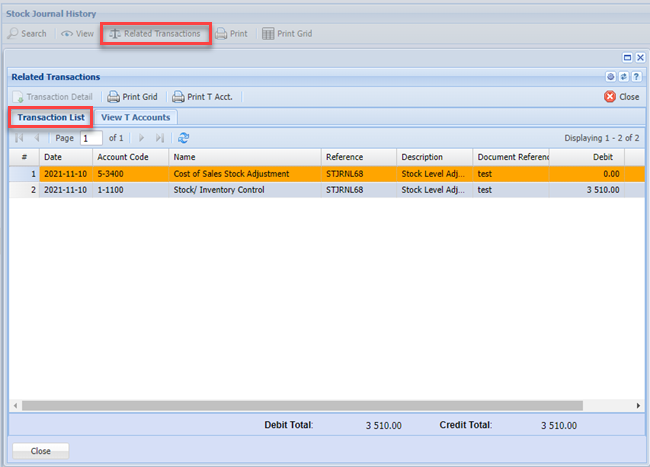Click the red Close icon button
Screen dimensions: 650x467
621,97
